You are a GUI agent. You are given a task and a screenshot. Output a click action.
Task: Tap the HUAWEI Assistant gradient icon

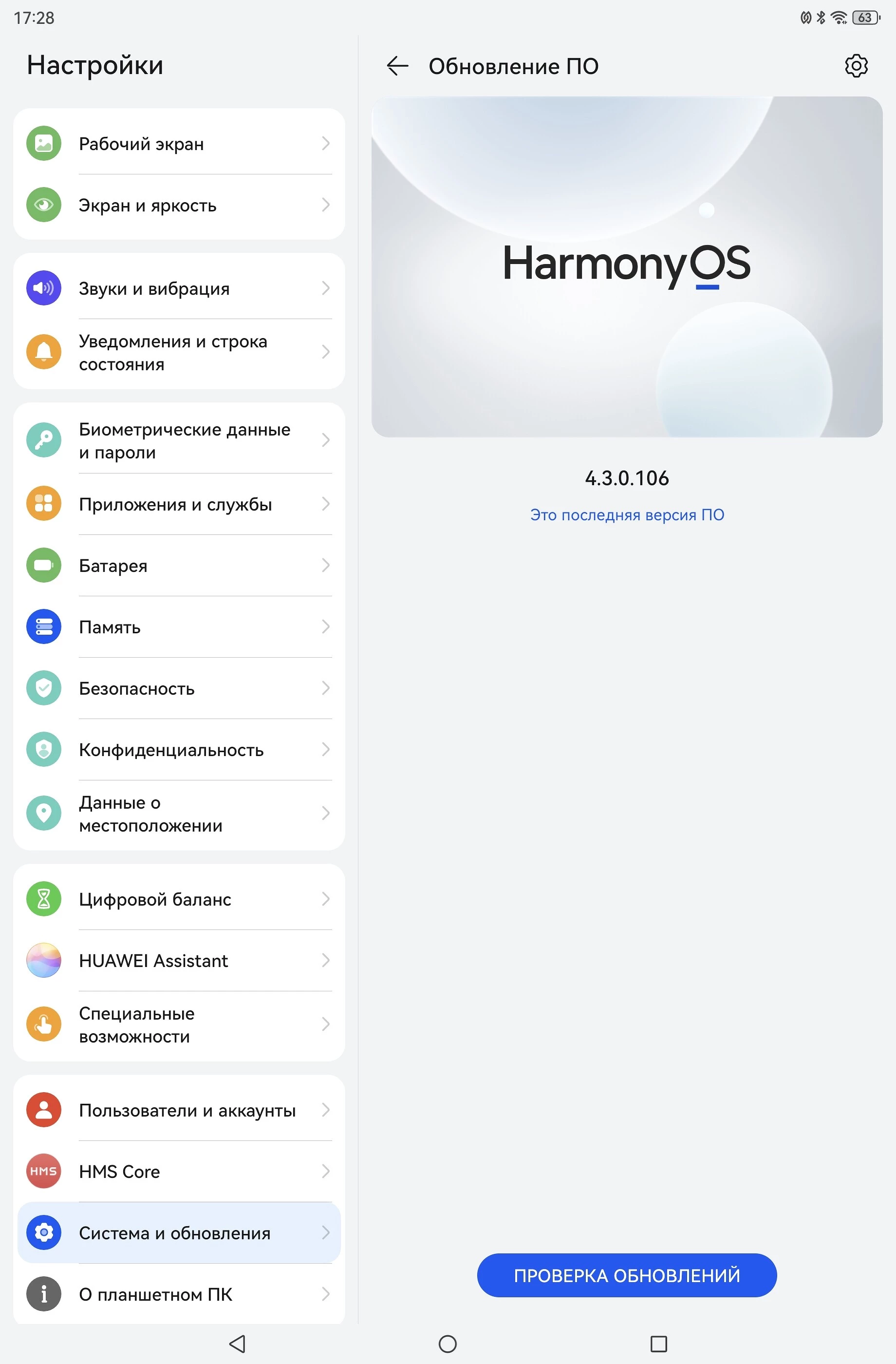(43, 960)
